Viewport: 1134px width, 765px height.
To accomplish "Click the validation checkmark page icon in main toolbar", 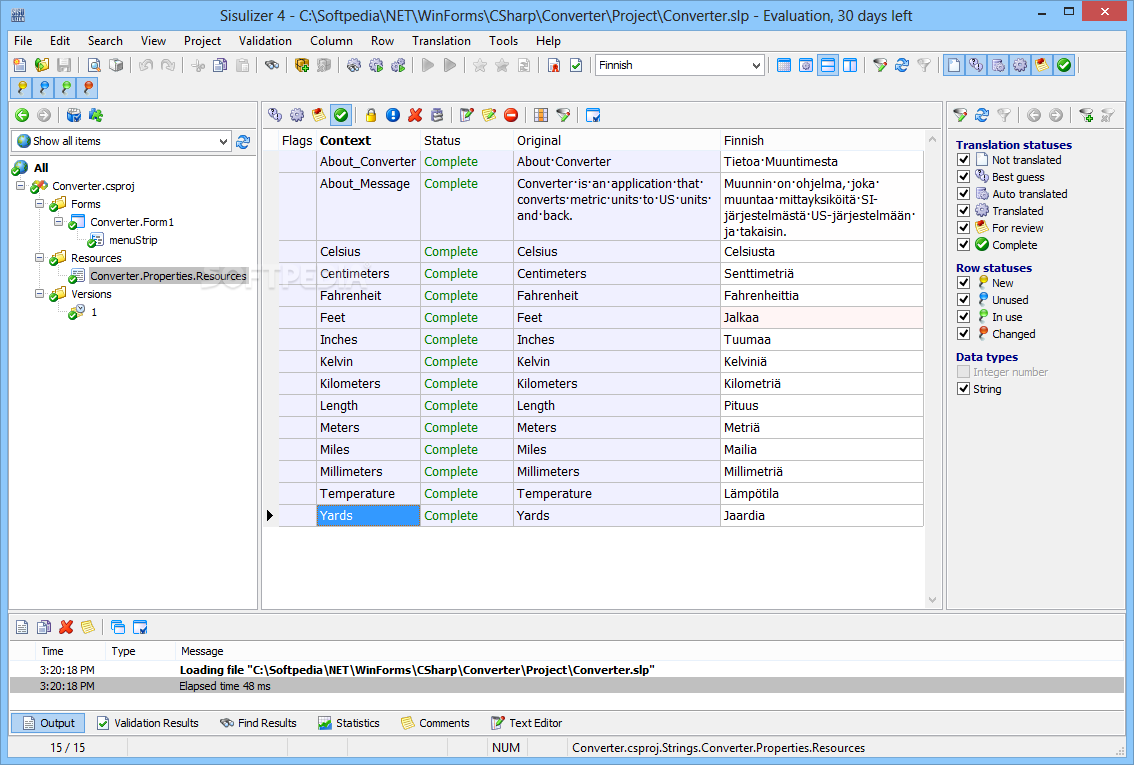I will [576, 65].
